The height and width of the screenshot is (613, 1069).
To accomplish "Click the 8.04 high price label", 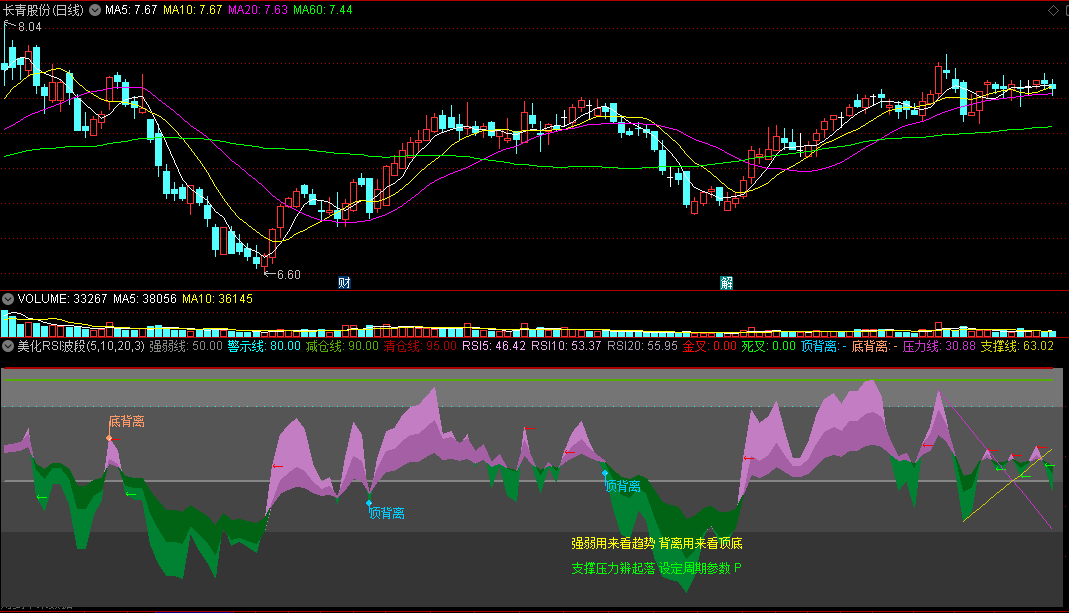I will click(x=29, y=27).
